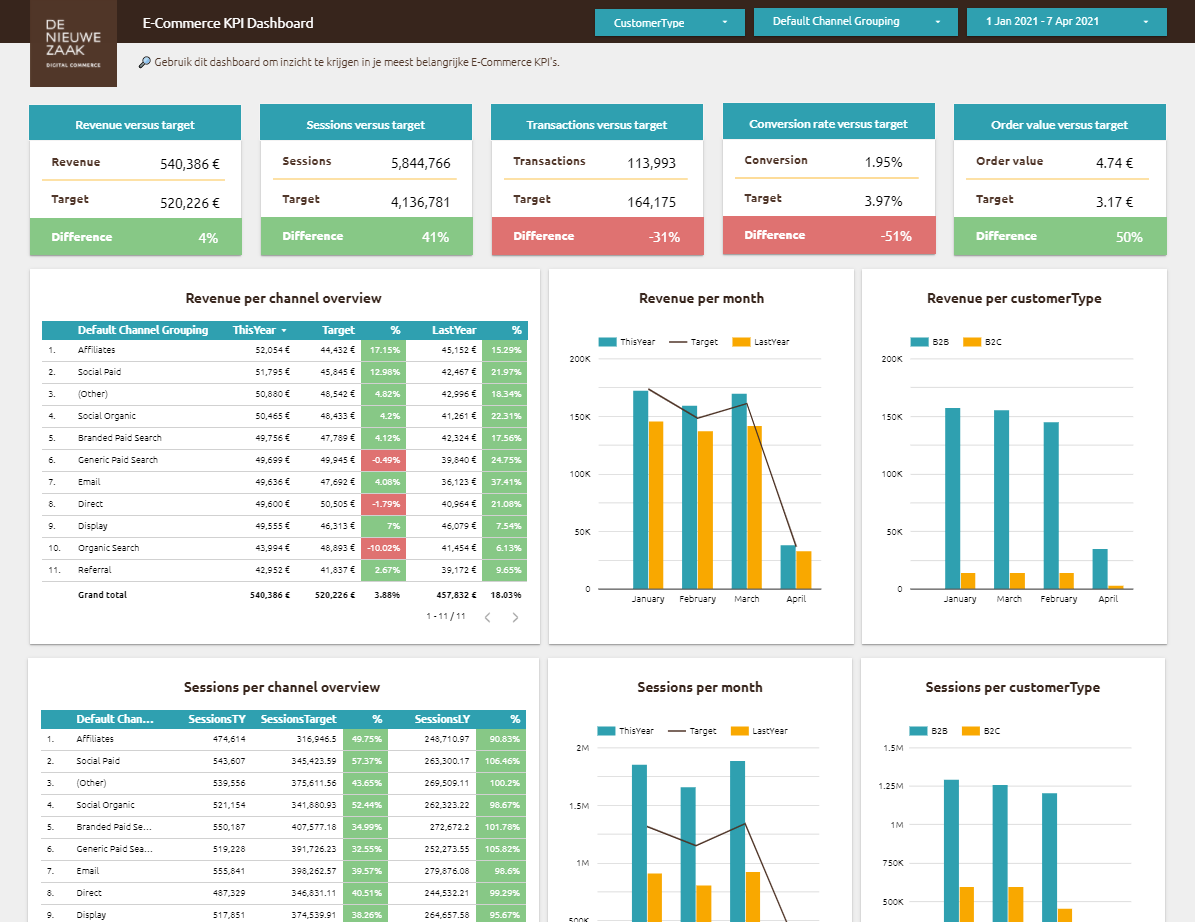Sort revenue table by LastYear column header
The width and height of the screenshot is (1195, 922).
coord(453,330)
